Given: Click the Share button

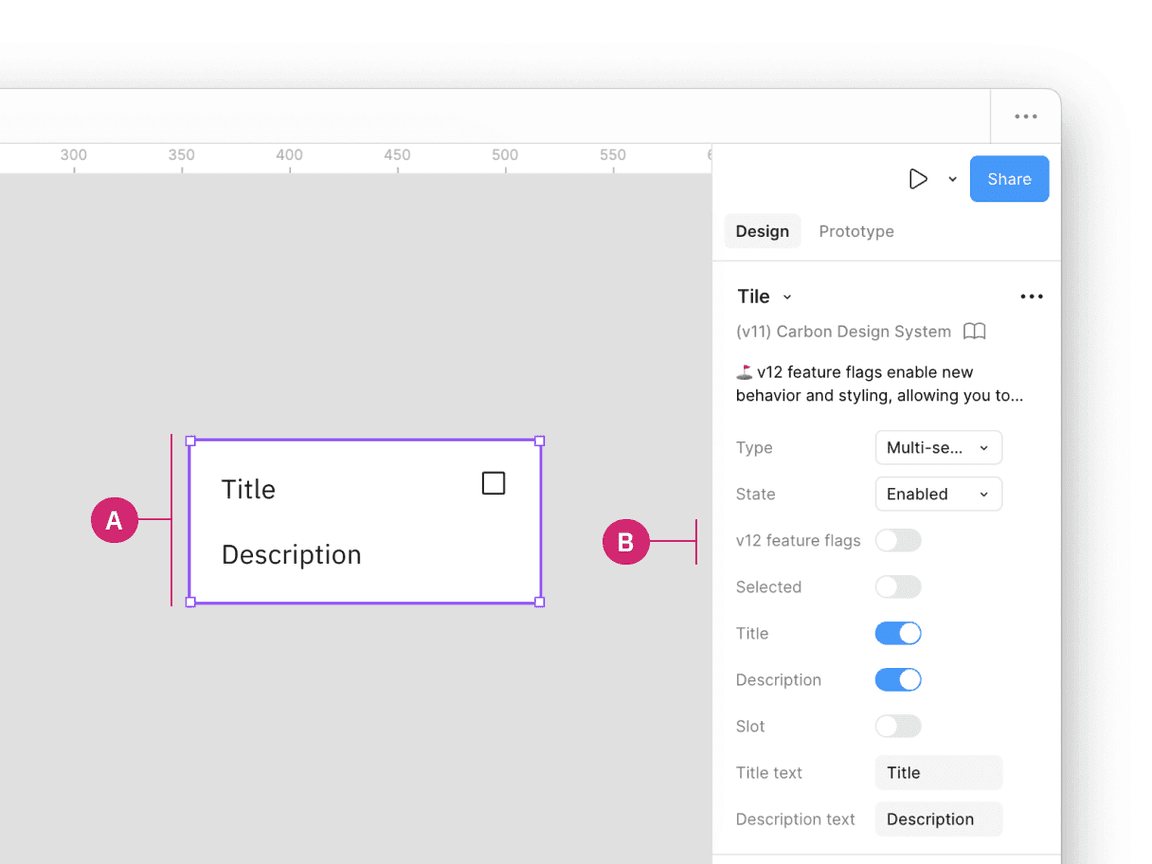Looking at the screenshot, I should [x=1009, y=179].
